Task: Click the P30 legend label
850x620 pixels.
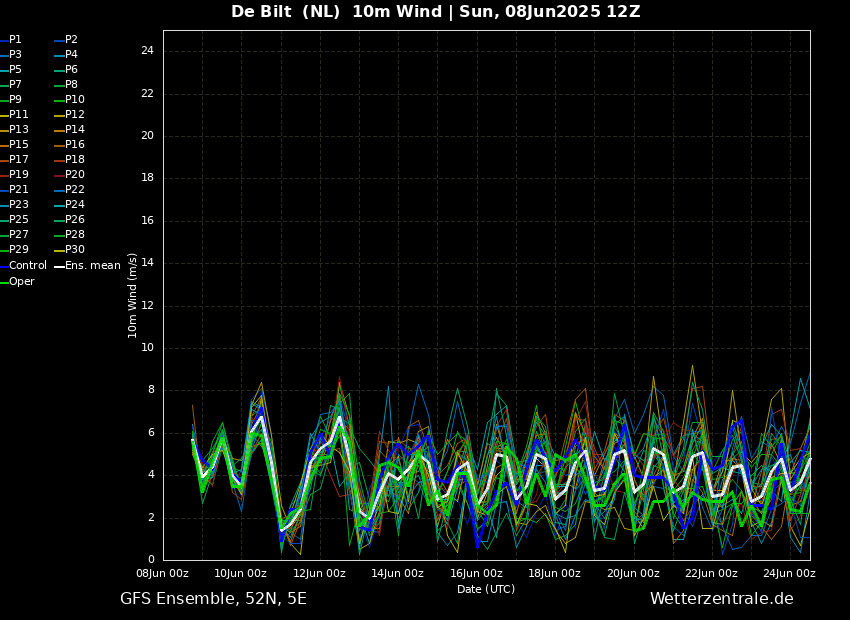Action: click(x=74, y=250)
